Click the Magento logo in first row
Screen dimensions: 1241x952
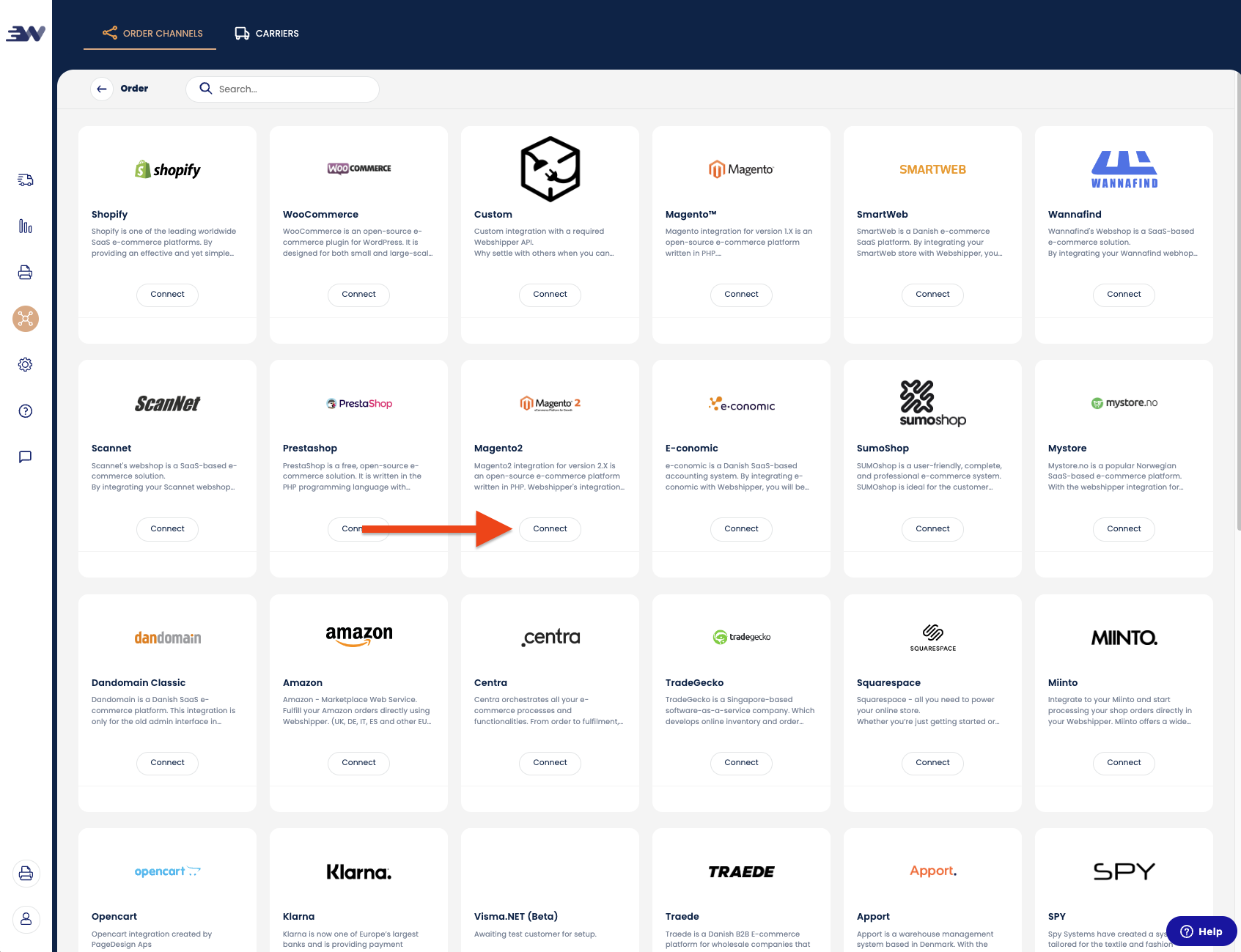click(x=741, y=169)
